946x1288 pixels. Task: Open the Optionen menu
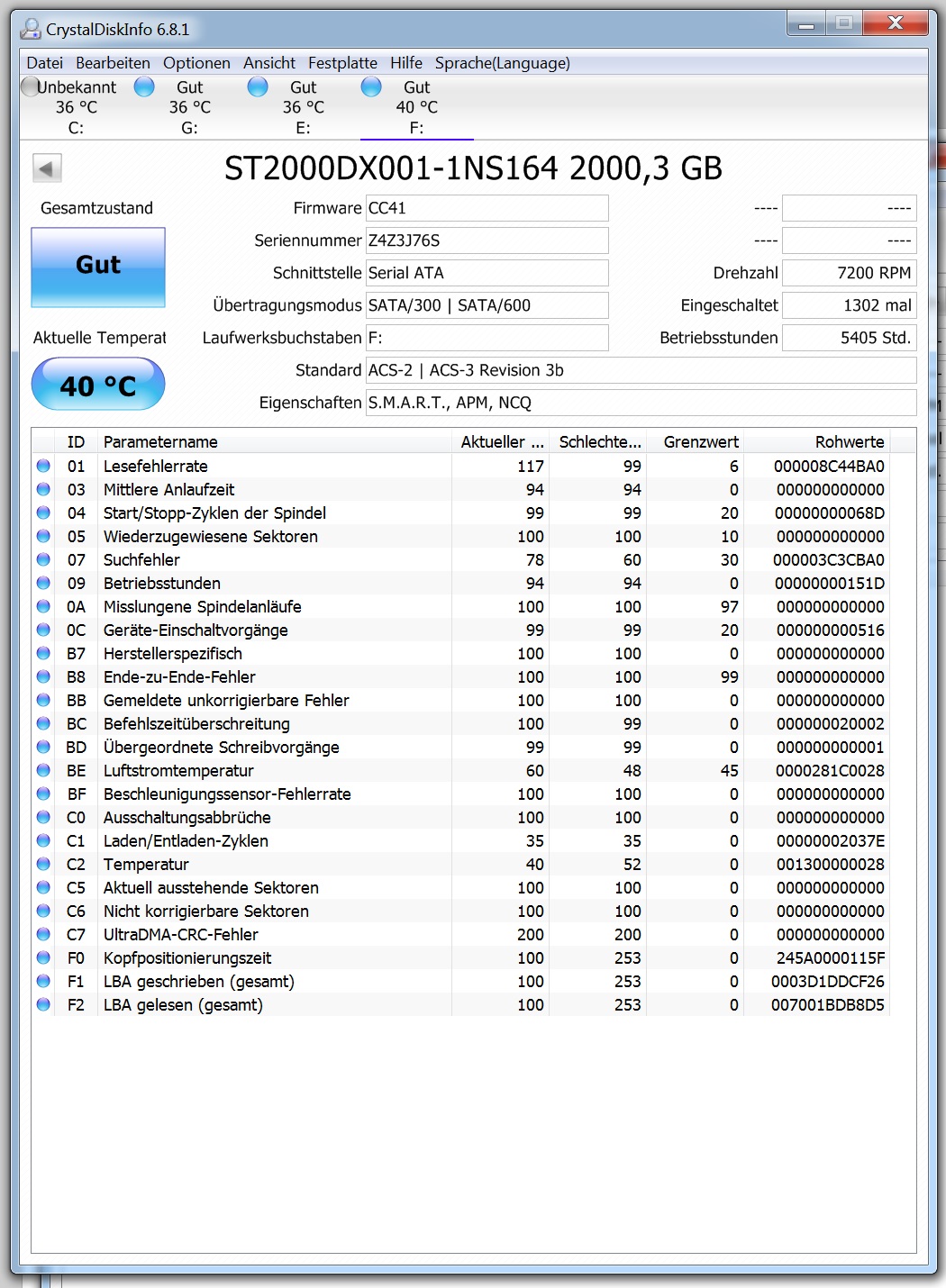click(x=196, y=63)
